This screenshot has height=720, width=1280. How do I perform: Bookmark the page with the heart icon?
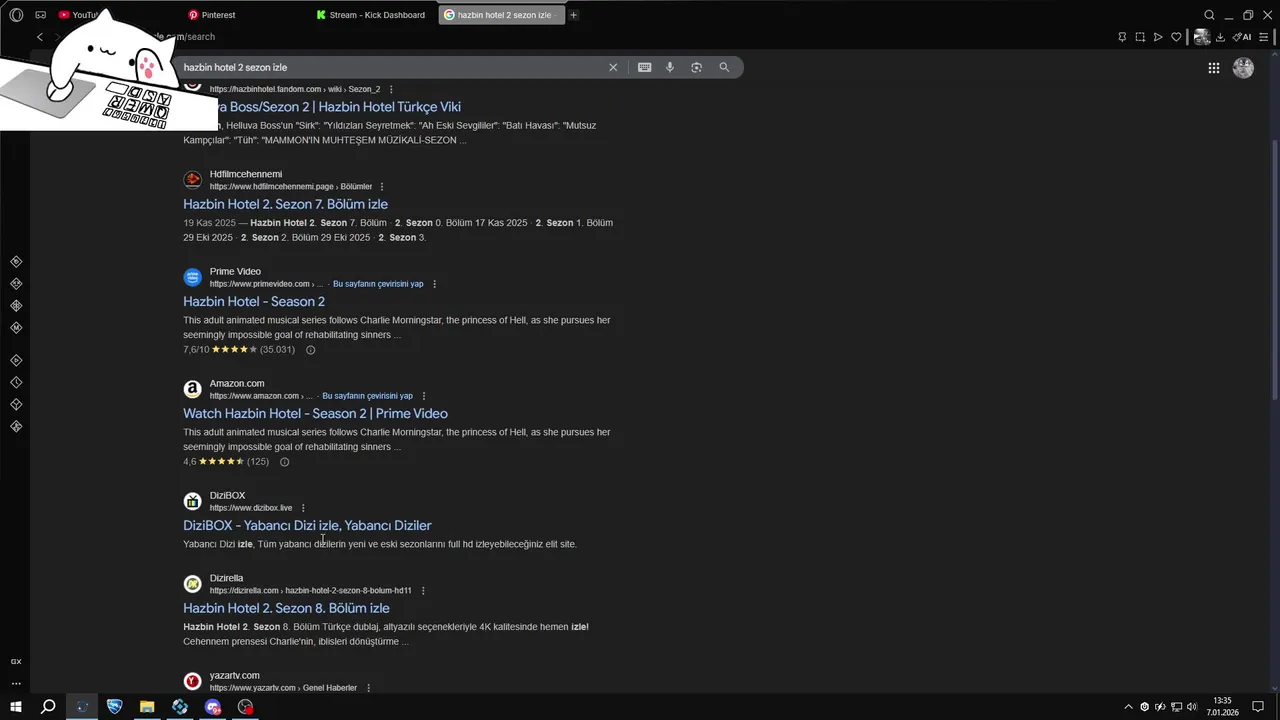[1176, 37]
